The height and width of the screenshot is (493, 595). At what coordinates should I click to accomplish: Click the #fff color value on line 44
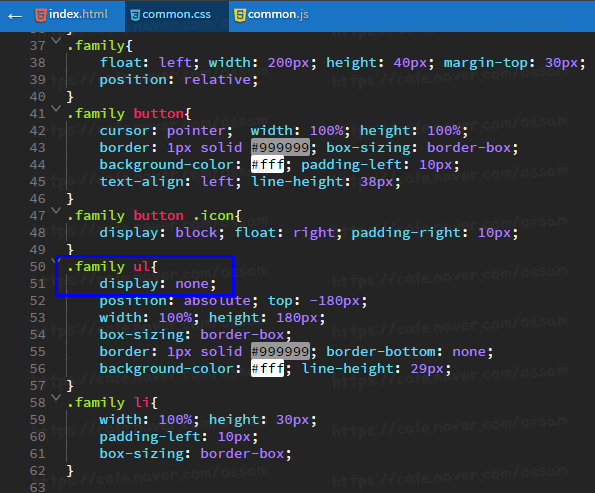click(x=268, y=164)
